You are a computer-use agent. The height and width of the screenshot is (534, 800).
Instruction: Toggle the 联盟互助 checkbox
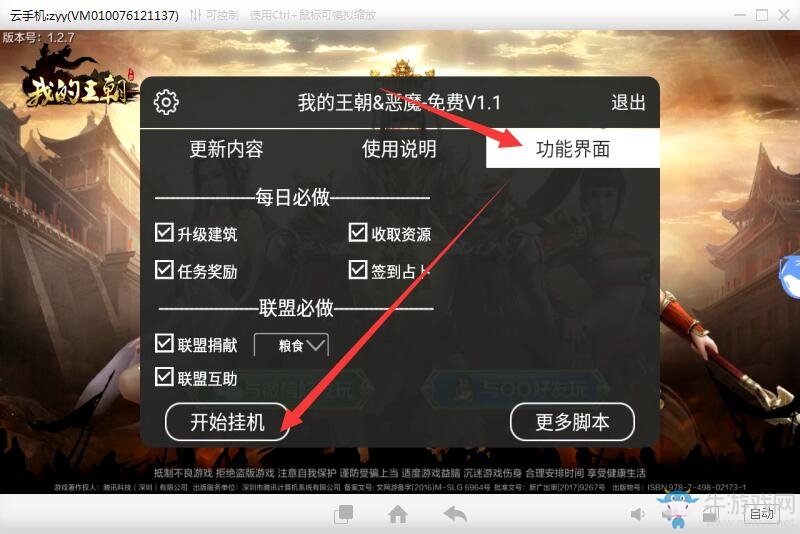(x=164, y=377)
